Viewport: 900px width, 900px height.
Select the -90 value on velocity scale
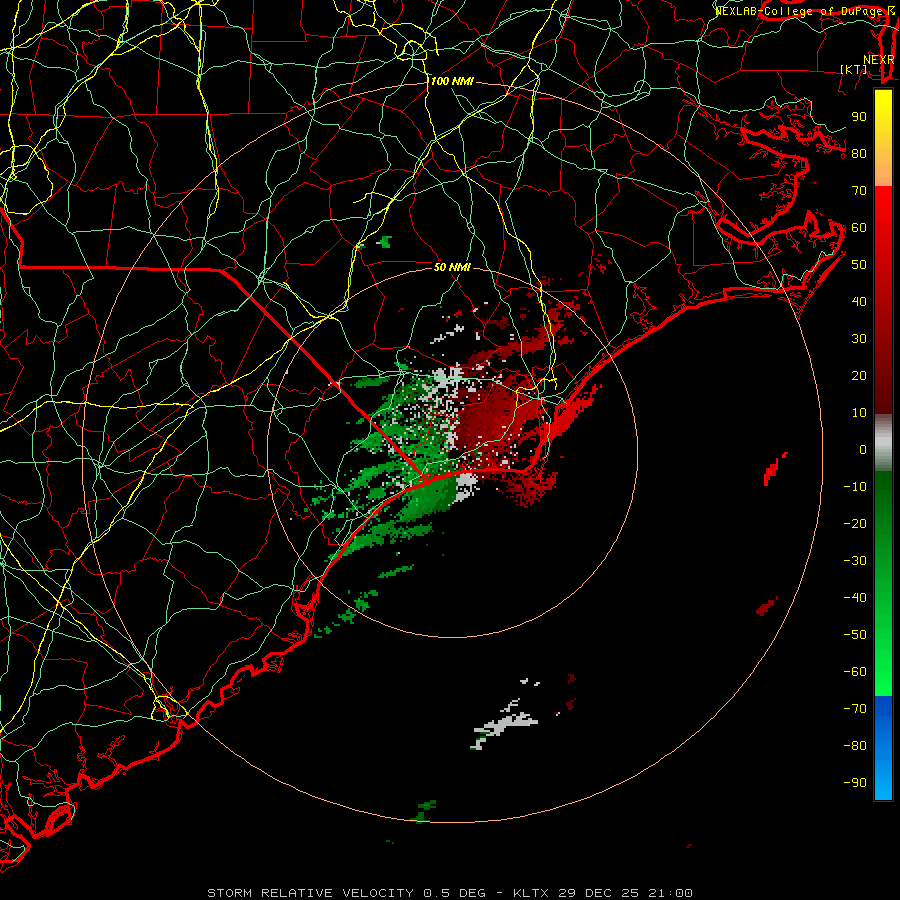855,783
